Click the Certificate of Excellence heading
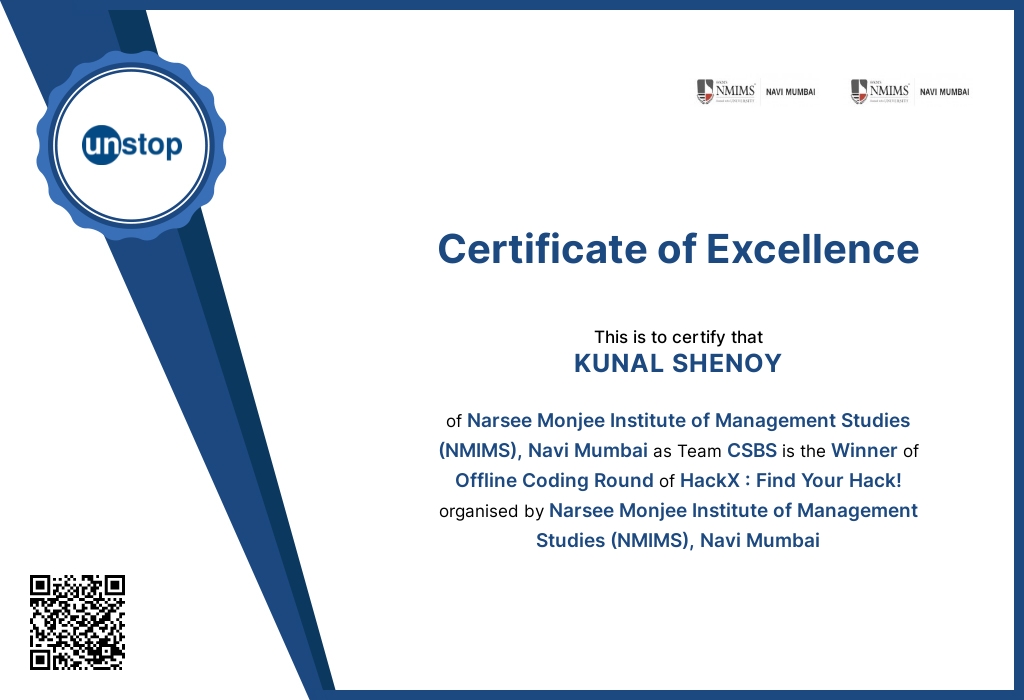This screenshot has width=1024, height=700. point(677,250)
